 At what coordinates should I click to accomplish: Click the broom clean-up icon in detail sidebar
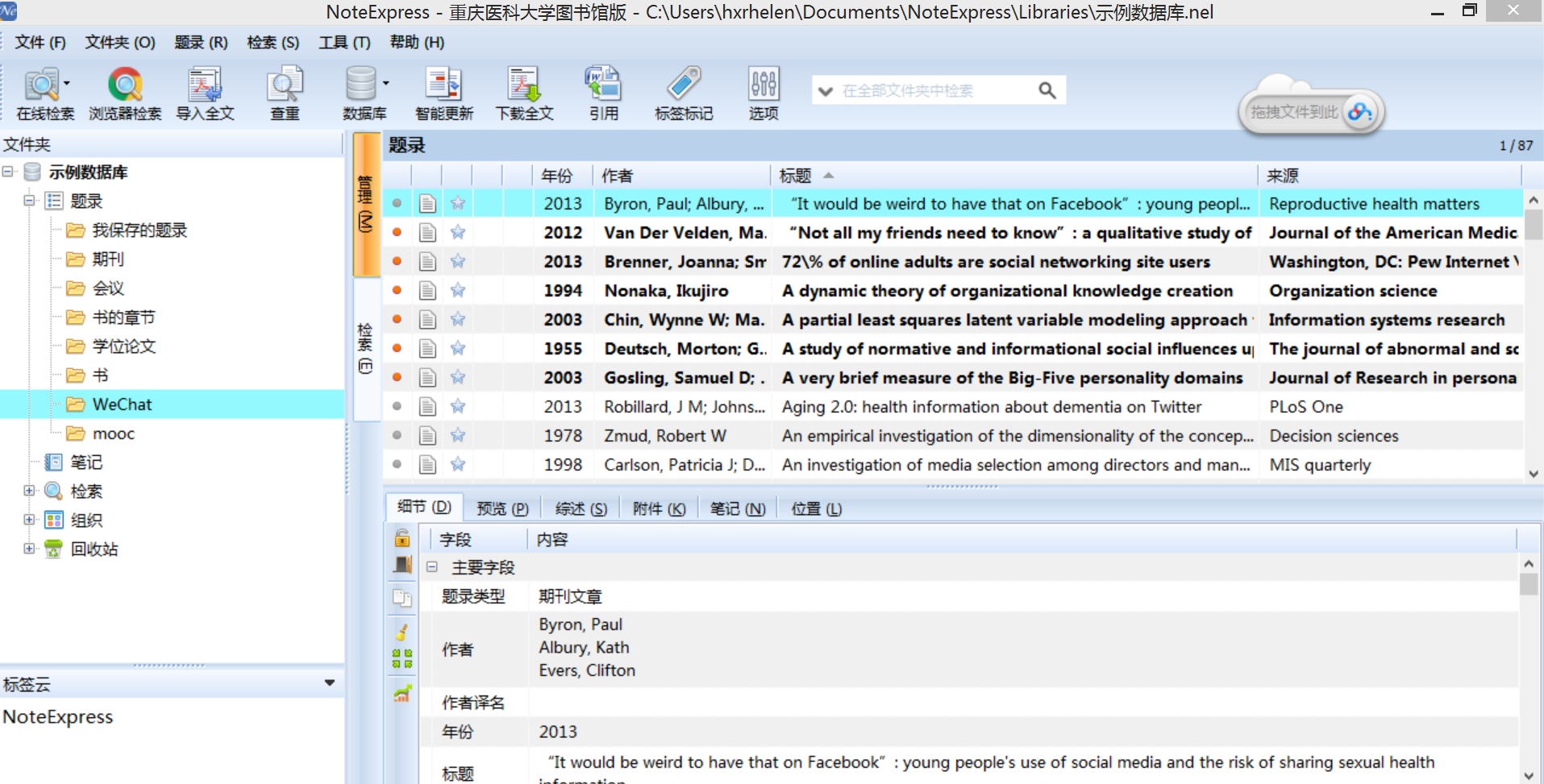pos(402,632)
